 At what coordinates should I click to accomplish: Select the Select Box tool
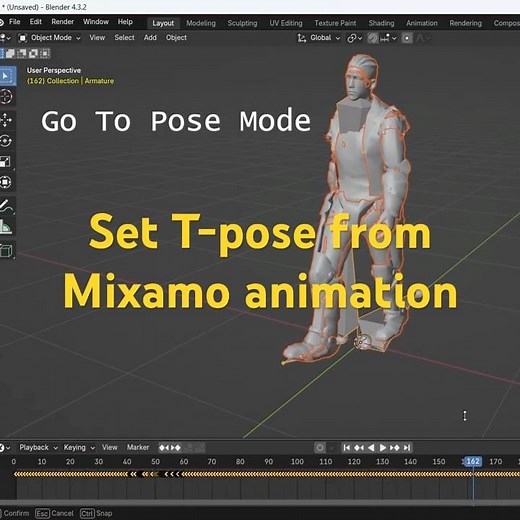pos(6,76)
